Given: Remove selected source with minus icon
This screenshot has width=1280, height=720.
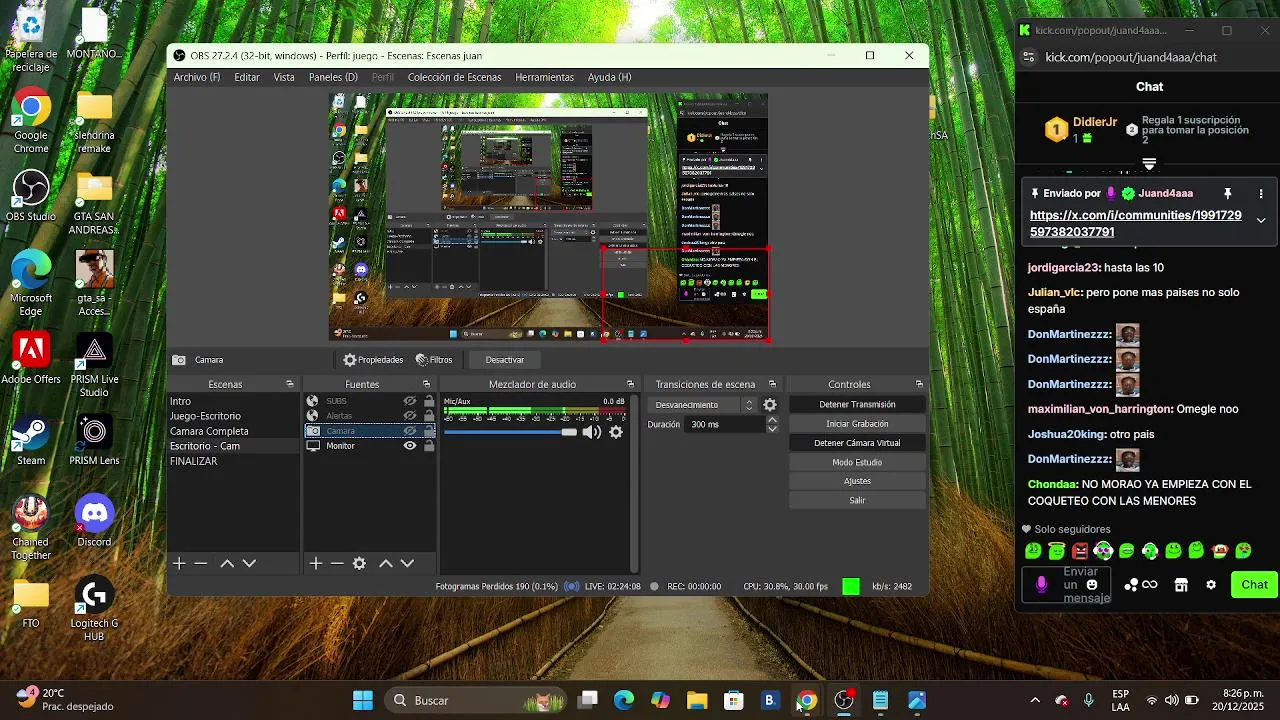Looking at the screenshot, I should coord(337,564).
